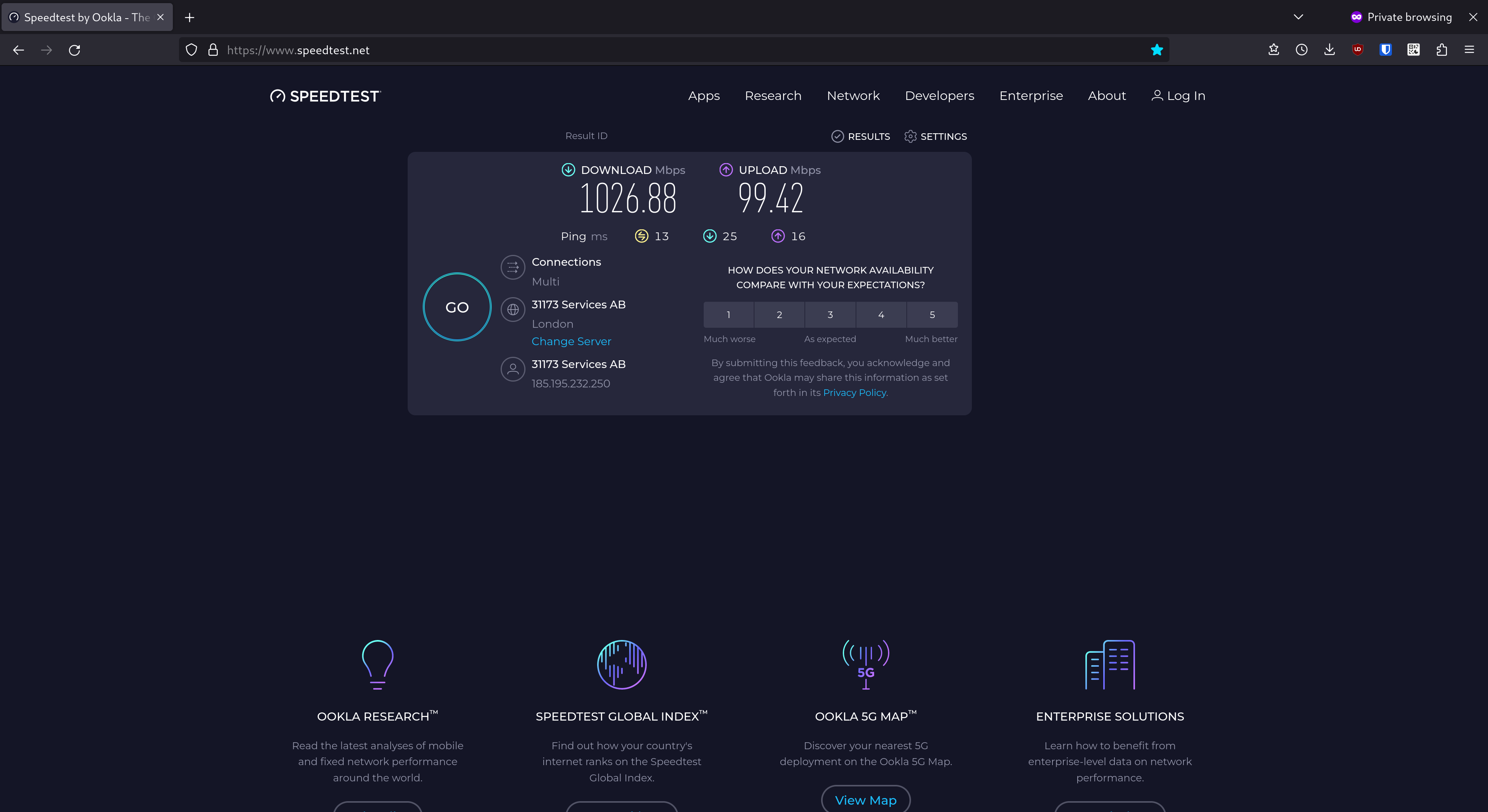This screenshot has height=812, width=1488.
Task: Click the 31173 Services AB server name
Action: point(578,304)
